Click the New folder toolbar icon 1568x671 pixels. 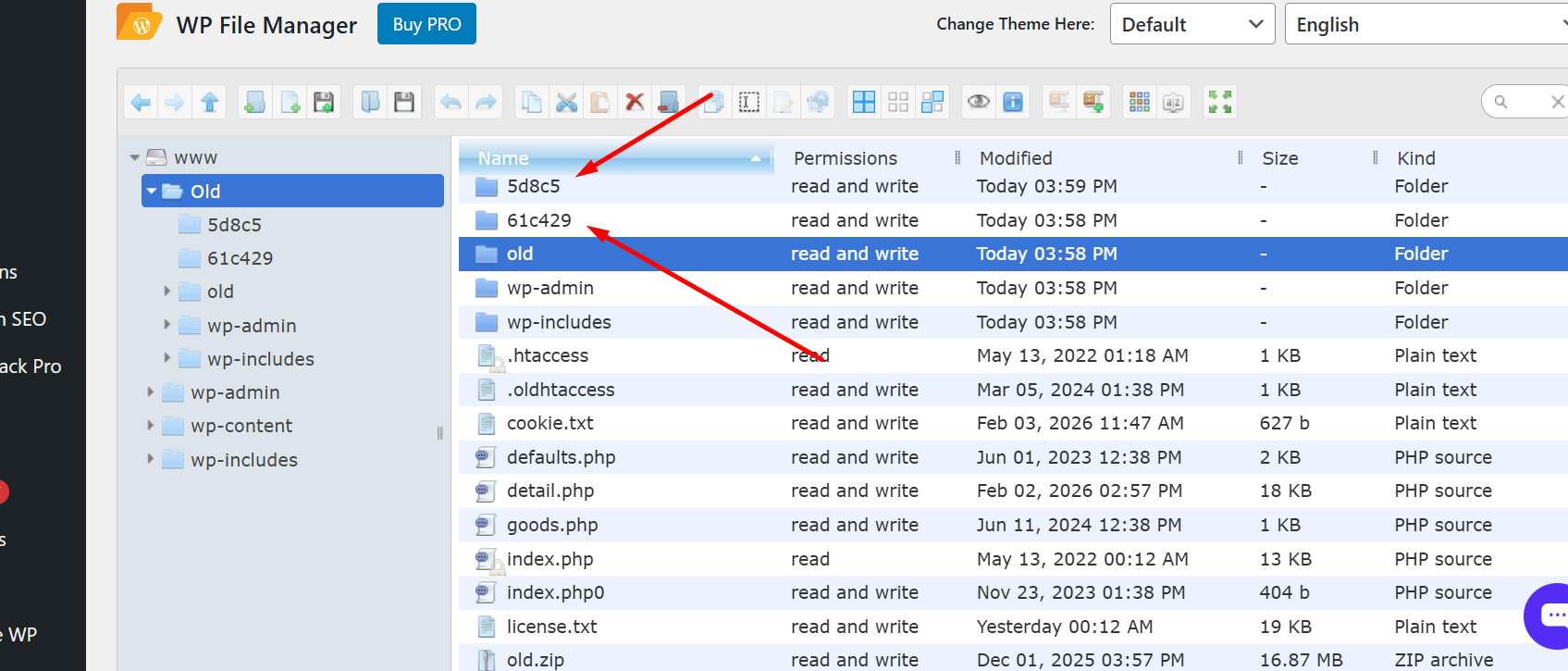pyautogui.click(x=254, y=103)
